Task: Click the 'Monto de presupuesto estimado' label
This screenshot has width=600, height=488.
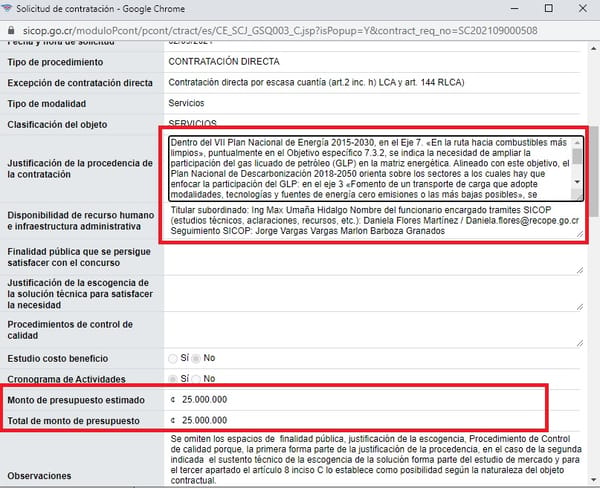Action: pyautogui.click(x=76, y=400)
